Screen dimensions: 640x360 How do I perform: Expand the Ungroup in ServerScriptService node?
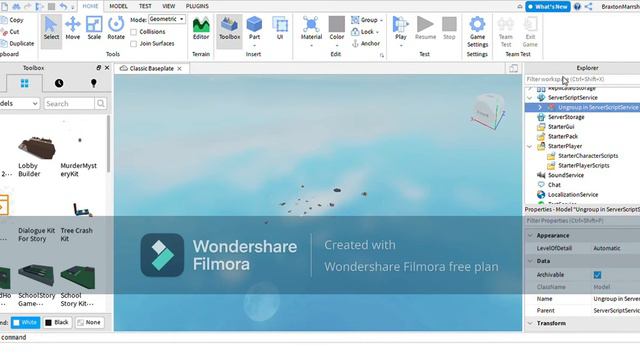[540, 107]
